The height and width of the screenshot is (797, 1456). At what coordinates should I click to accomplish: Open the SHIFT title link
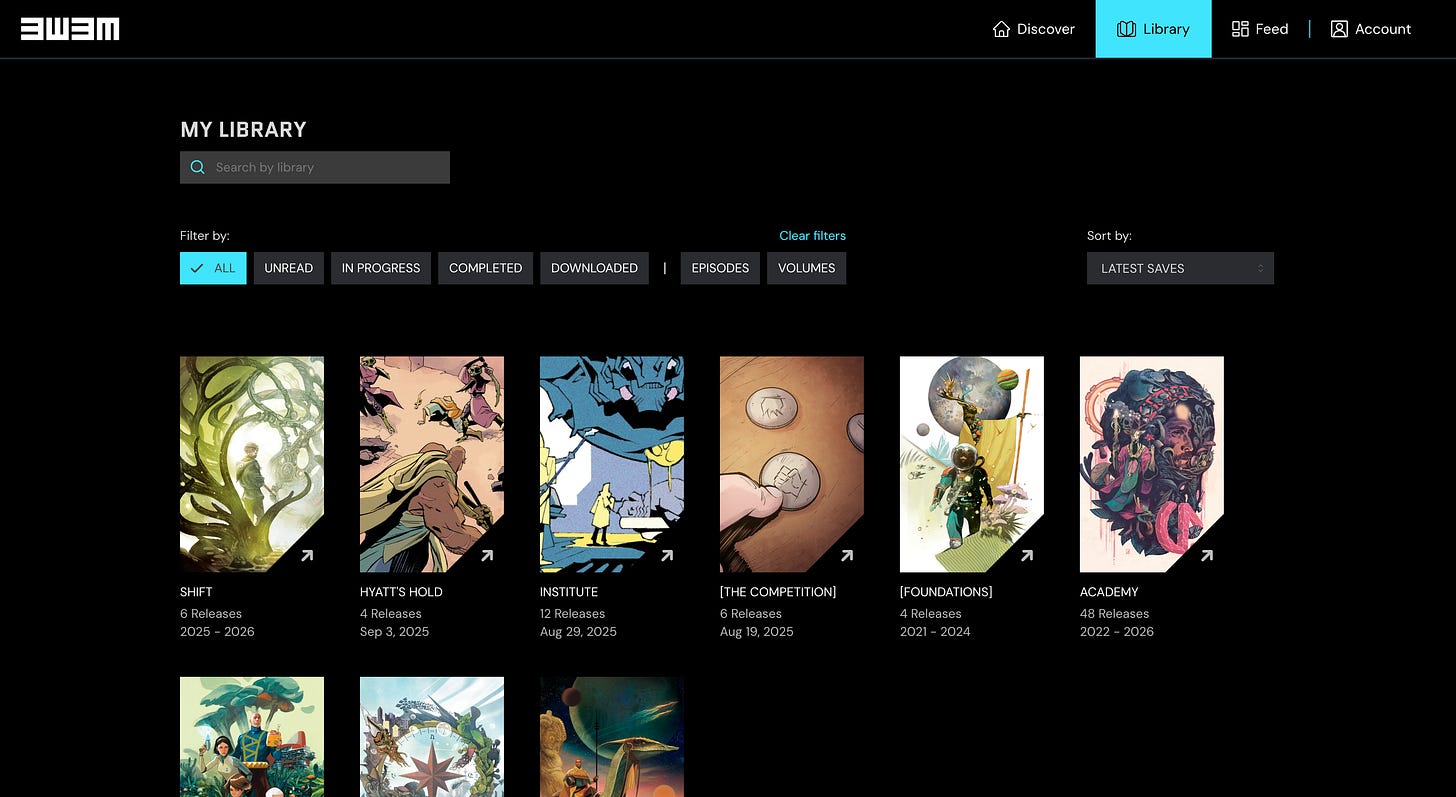(x=196, y=592)
